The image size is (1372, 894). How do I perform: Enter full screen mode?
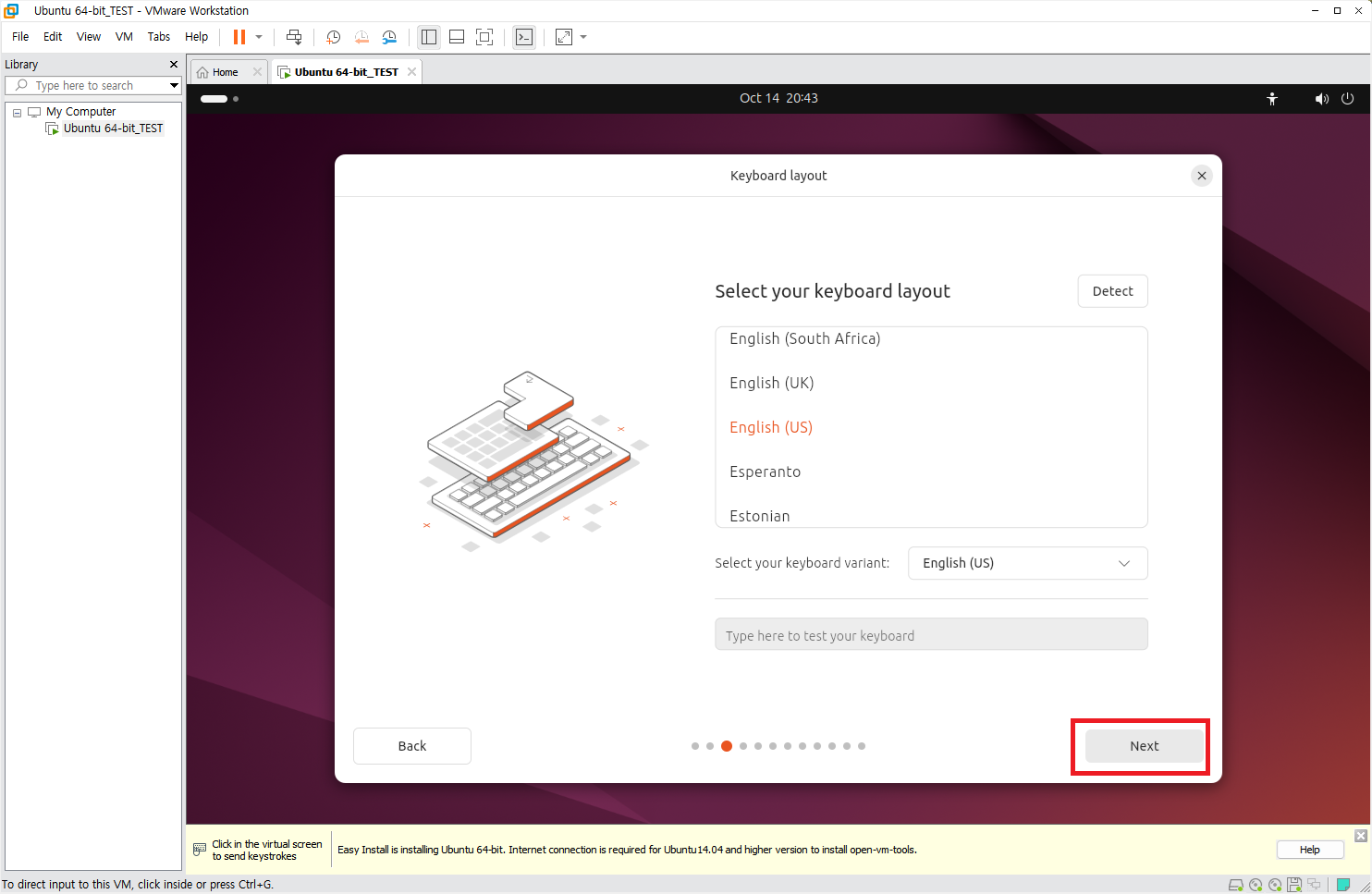tap(484, 37)
